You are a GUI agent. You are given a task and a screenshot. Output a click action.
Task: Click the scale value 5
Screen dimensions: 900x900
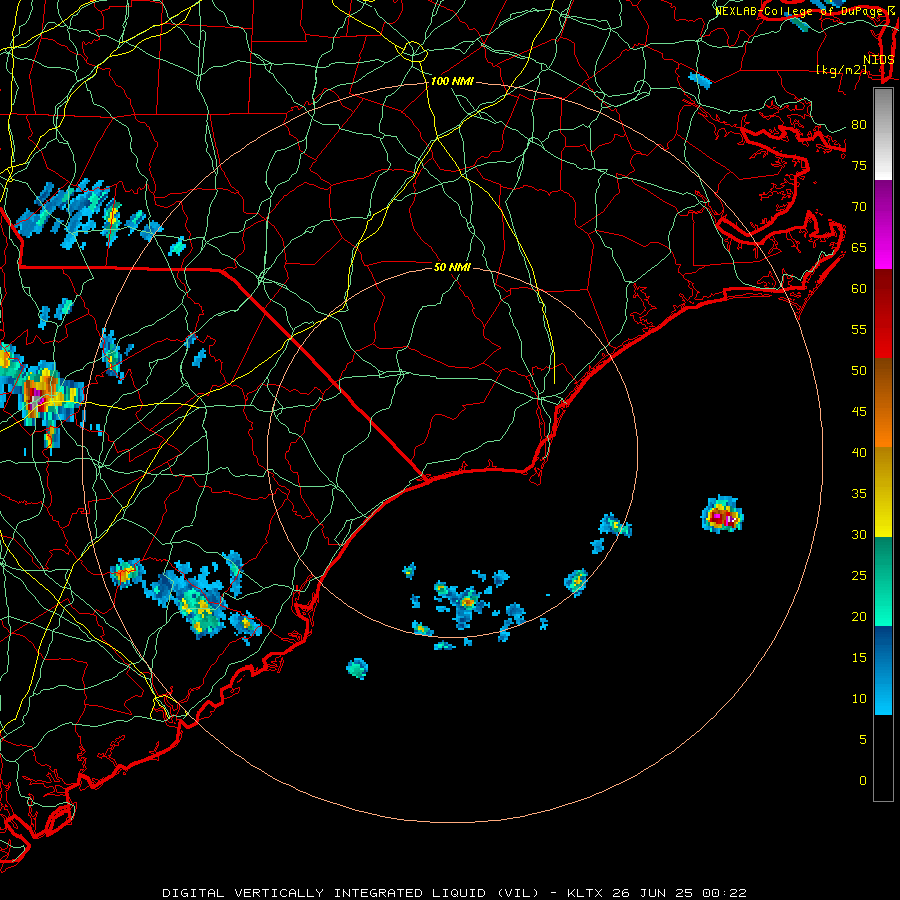[863, 739]
